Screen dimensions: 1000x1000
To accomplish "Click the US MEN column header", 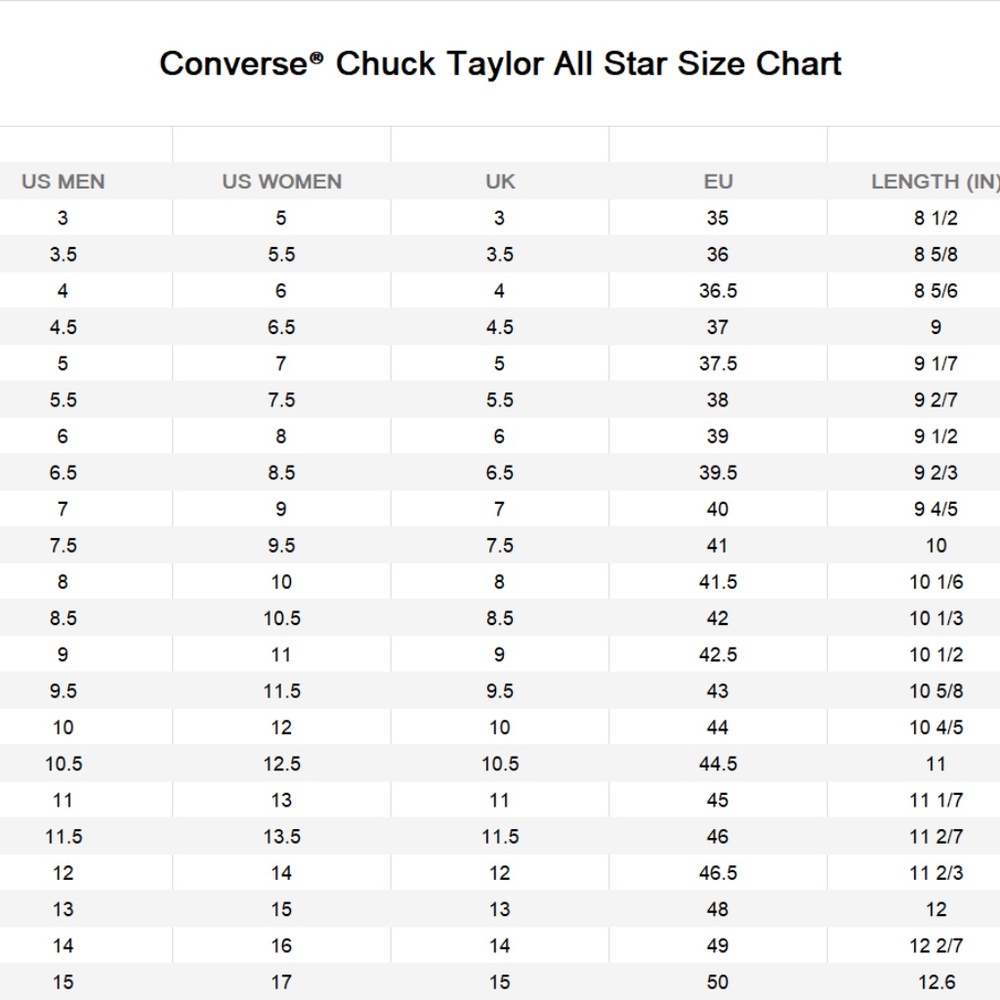I will (63, 182).
